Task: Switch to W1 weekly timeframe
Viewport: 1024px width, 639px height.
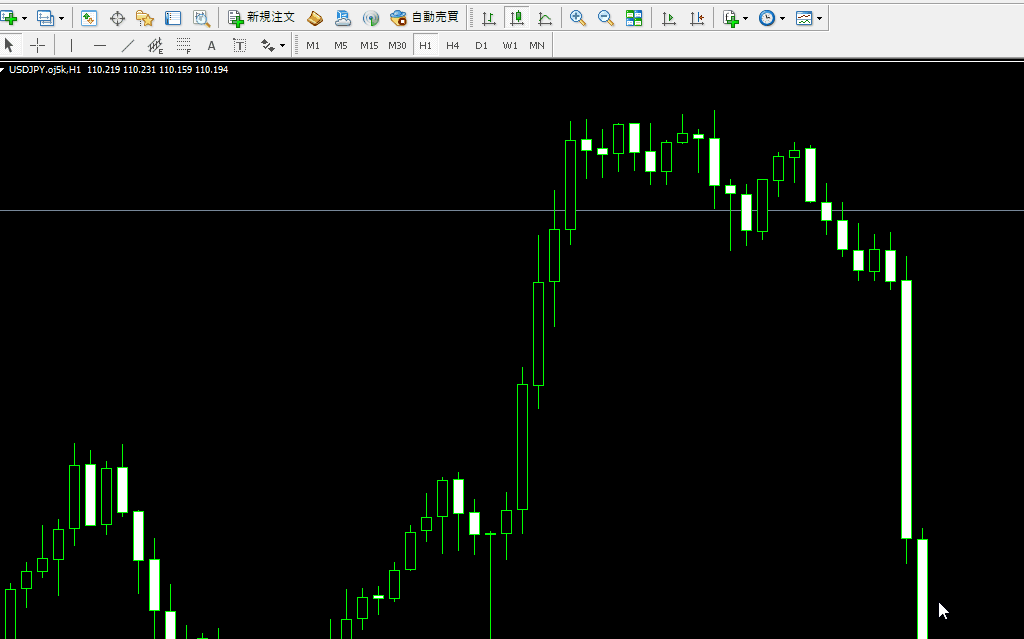Action: click(510, 45)
